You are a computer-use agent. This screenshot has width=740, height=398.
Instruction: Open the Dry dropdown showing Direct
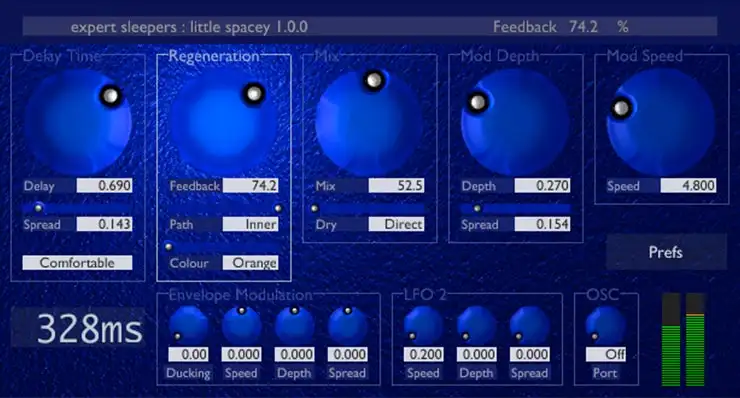click(396, 224)
